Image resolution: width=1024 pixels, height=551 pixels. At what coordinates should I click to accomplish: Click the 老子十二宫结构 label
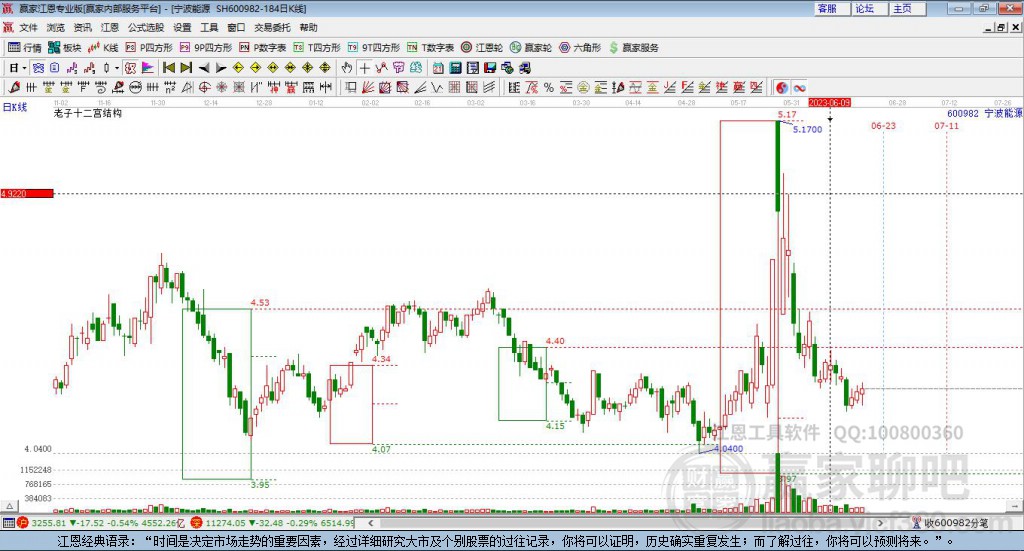coord(88,113)
